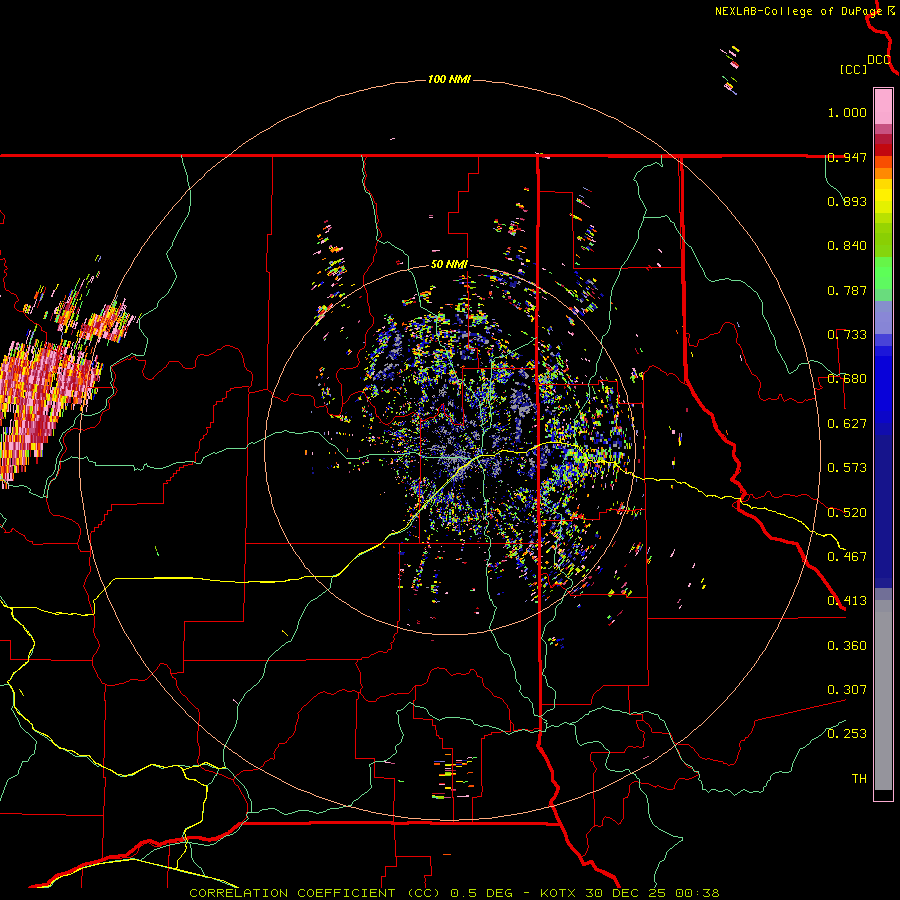Click the 0.573 color scale label
The image size is (900, 900).
pyautogui.click(x=847, y=468)
